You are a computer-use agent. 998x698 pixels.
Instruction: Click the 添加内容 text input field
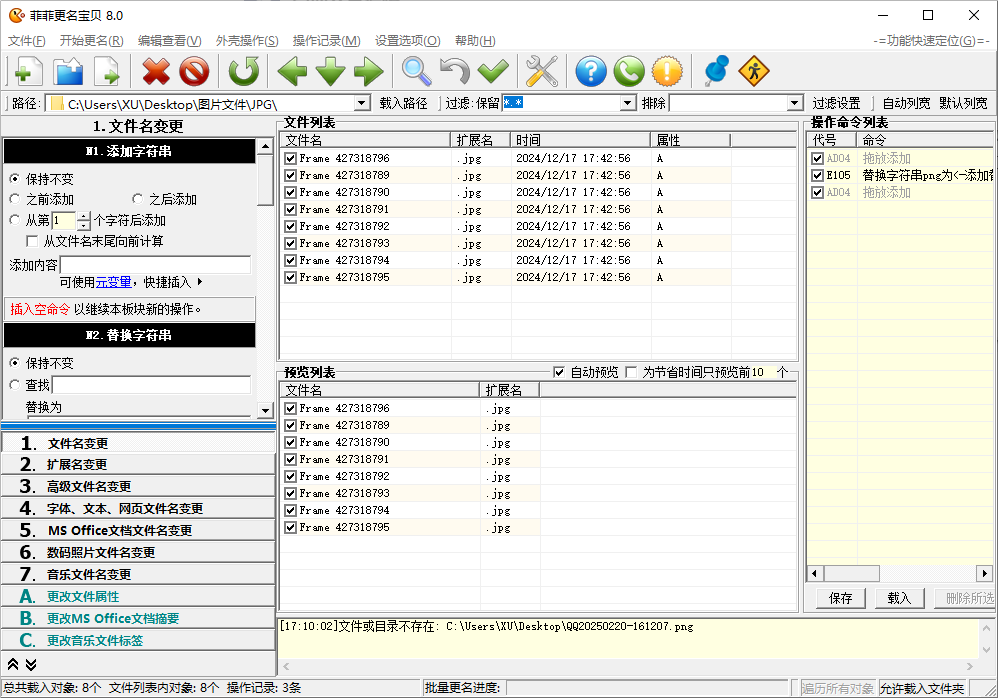155,265
